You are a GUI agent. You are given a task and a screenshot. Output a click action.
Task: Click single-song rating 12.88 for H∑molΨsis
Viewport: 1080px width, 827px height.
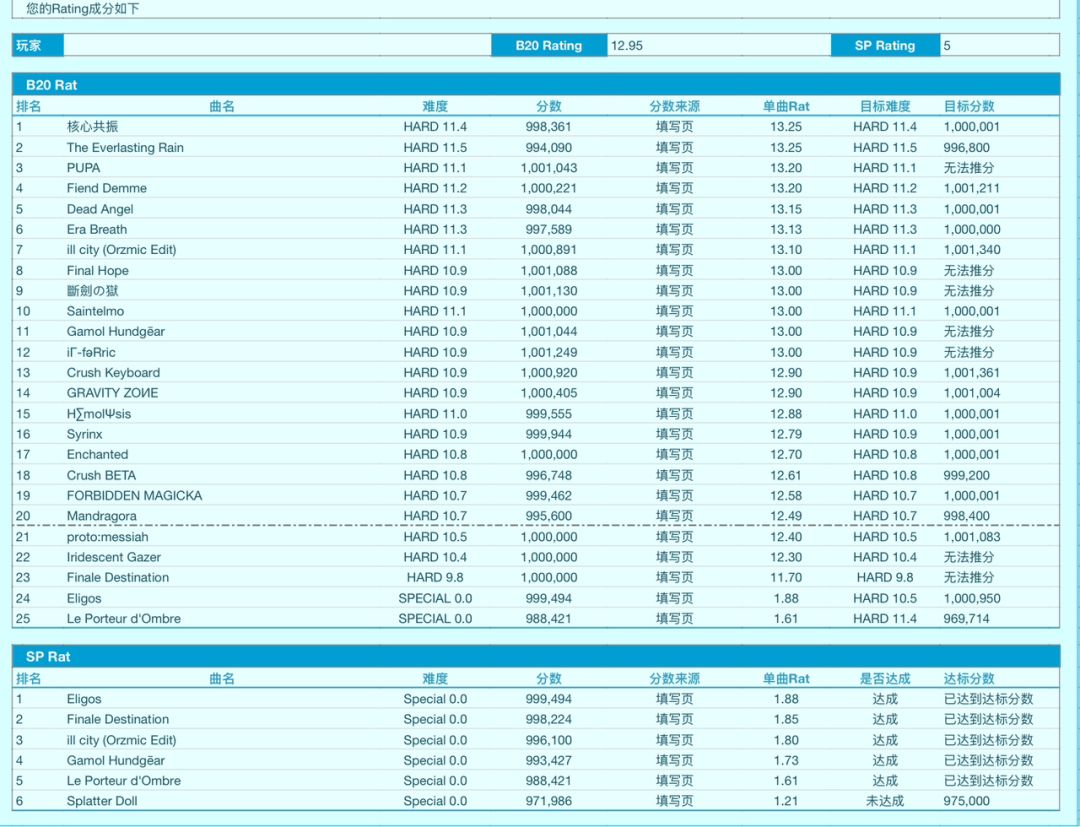click(786, 414)
